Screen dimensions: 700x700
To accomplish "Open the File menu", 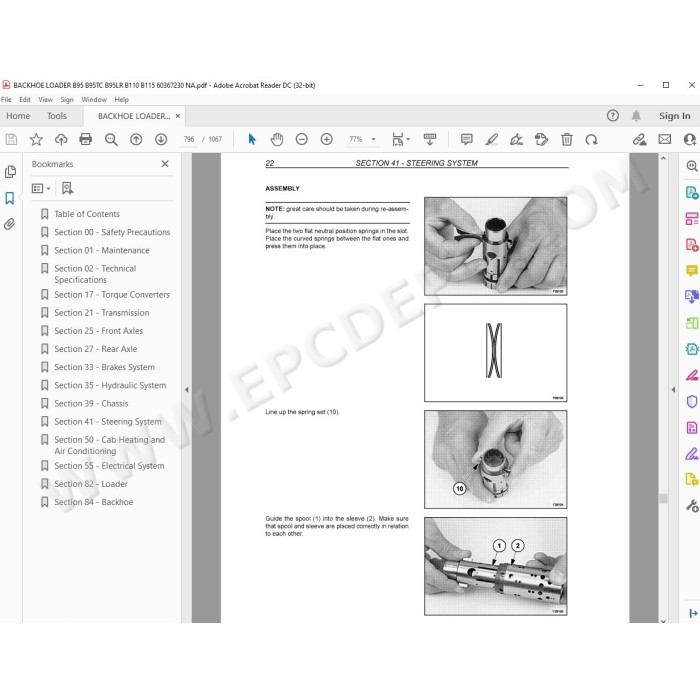I will coord(6,100).
